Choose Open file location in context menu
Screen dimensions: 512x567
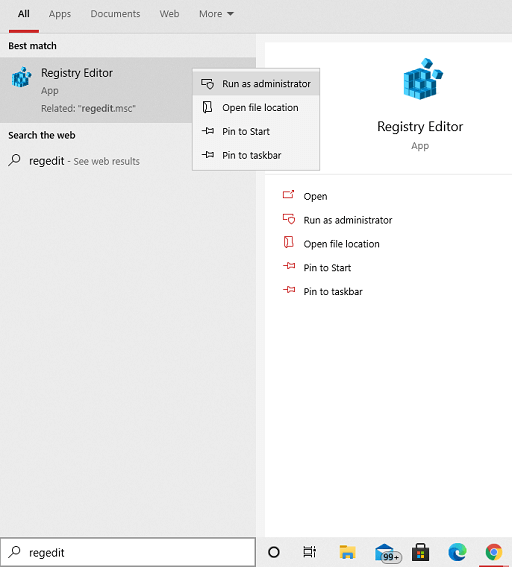(256, 107)
